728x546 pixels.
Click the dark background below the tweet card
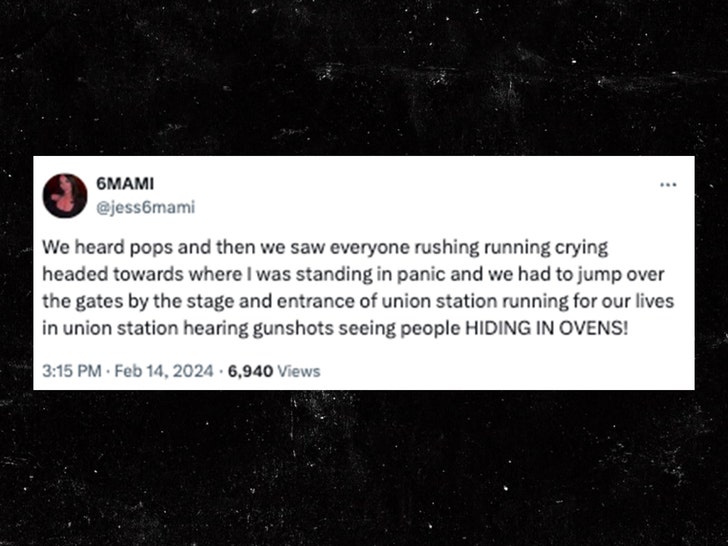point(364,470)
